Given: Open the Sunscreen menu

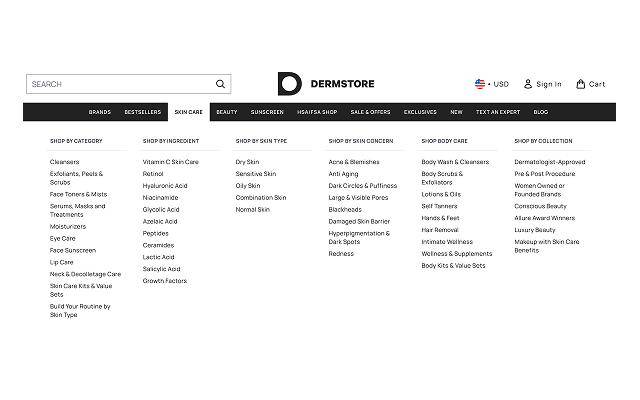Looking at the screenshot, I should tap(267, 112).
